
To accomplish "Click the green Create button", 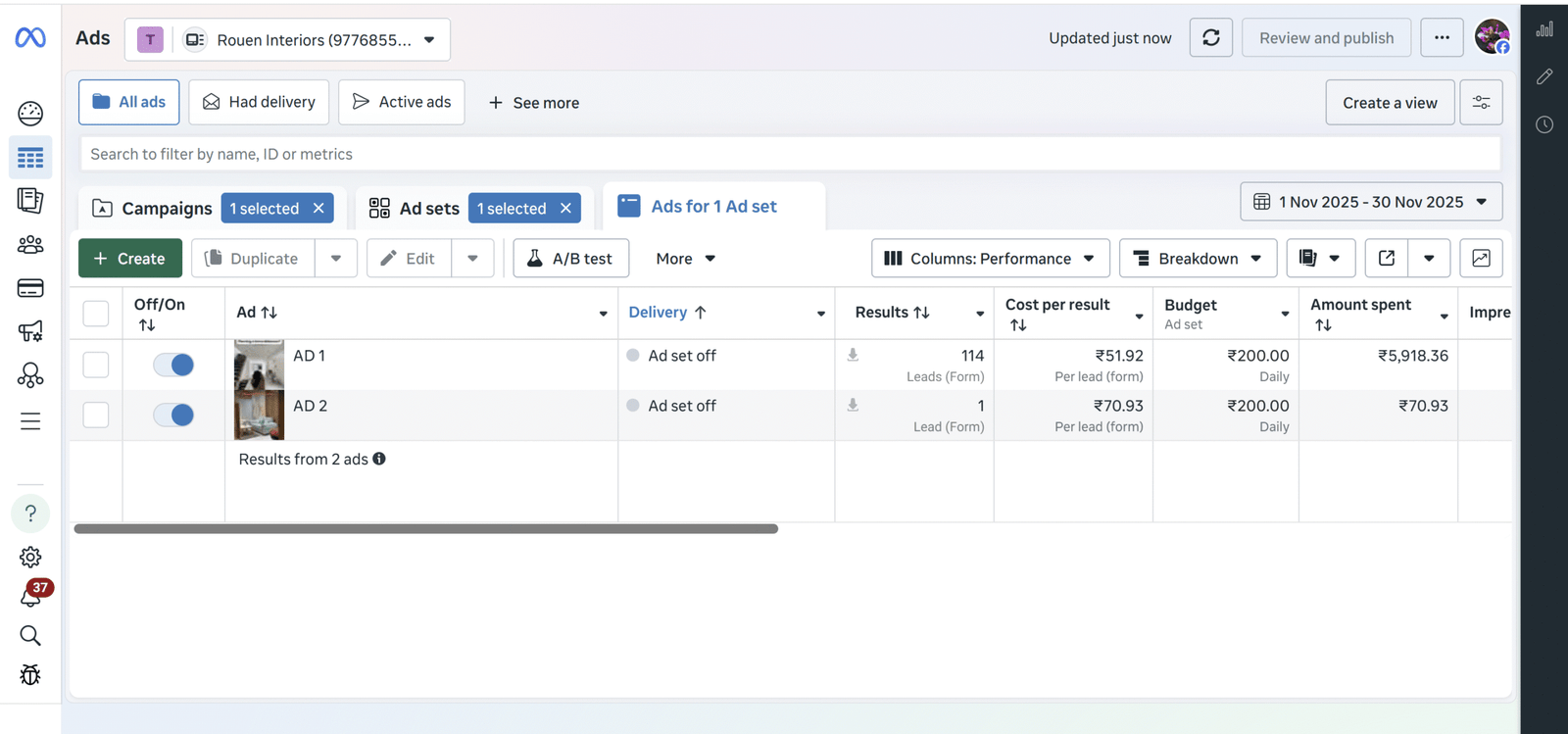I will tap(130, 258).
